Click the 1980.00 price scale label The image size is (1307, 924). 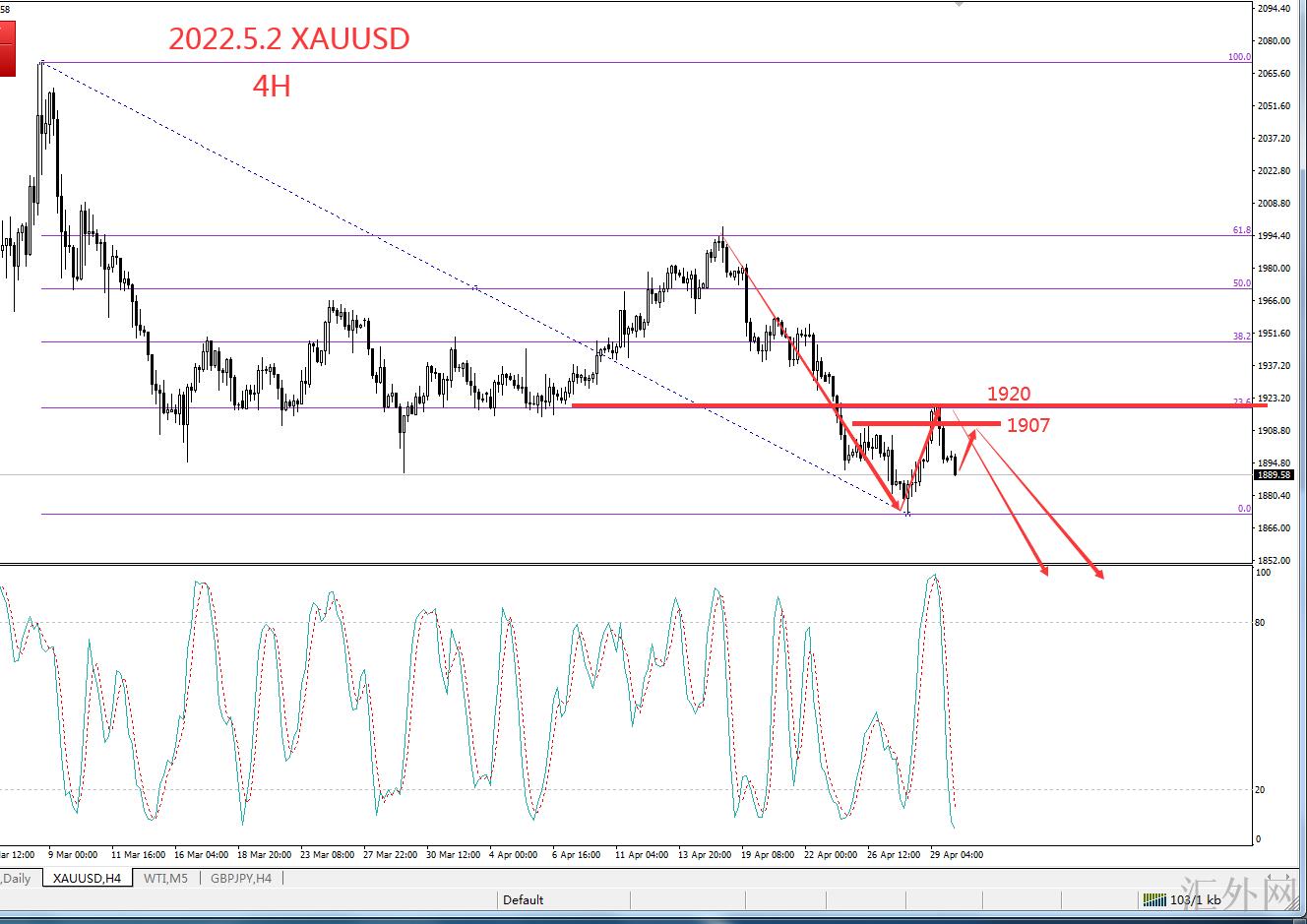coord(1274,269)
